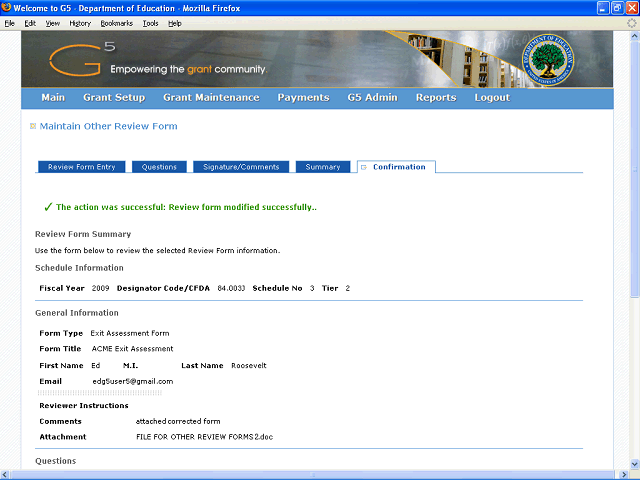
Task: Open Grant Setup navigation item
Action: [x=114, y=98]
